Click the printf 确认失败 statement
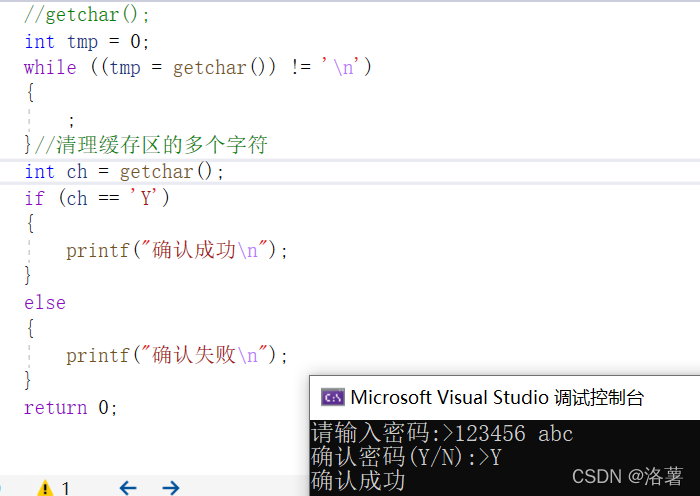Screen dimensions: 700x496 pyautogui.click(x=177, y=355)
